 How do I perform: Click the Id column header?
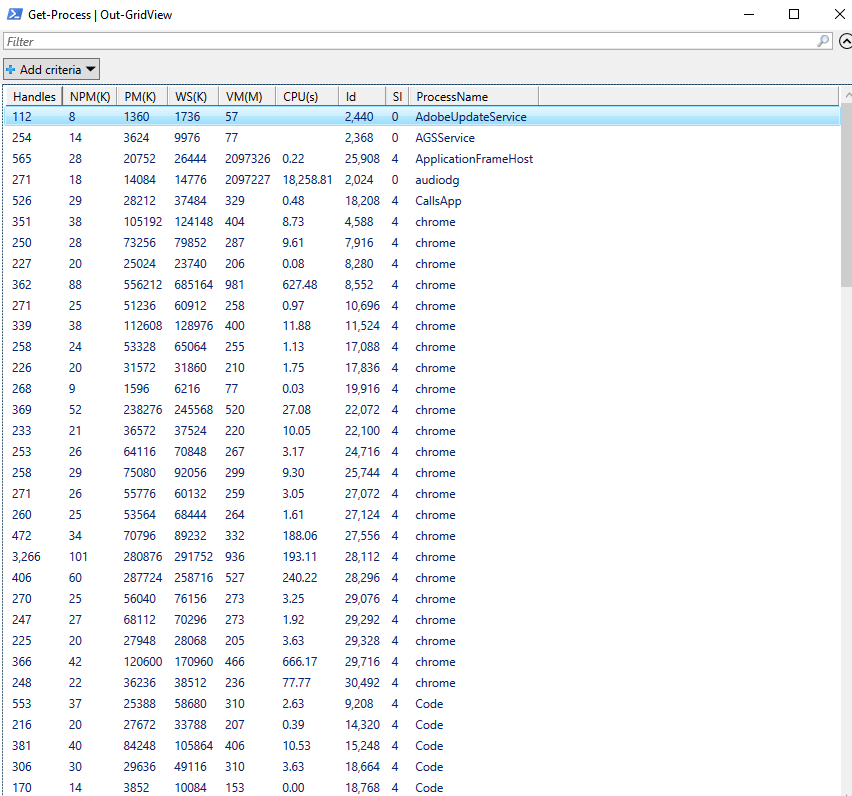click(x=351, y=96)
